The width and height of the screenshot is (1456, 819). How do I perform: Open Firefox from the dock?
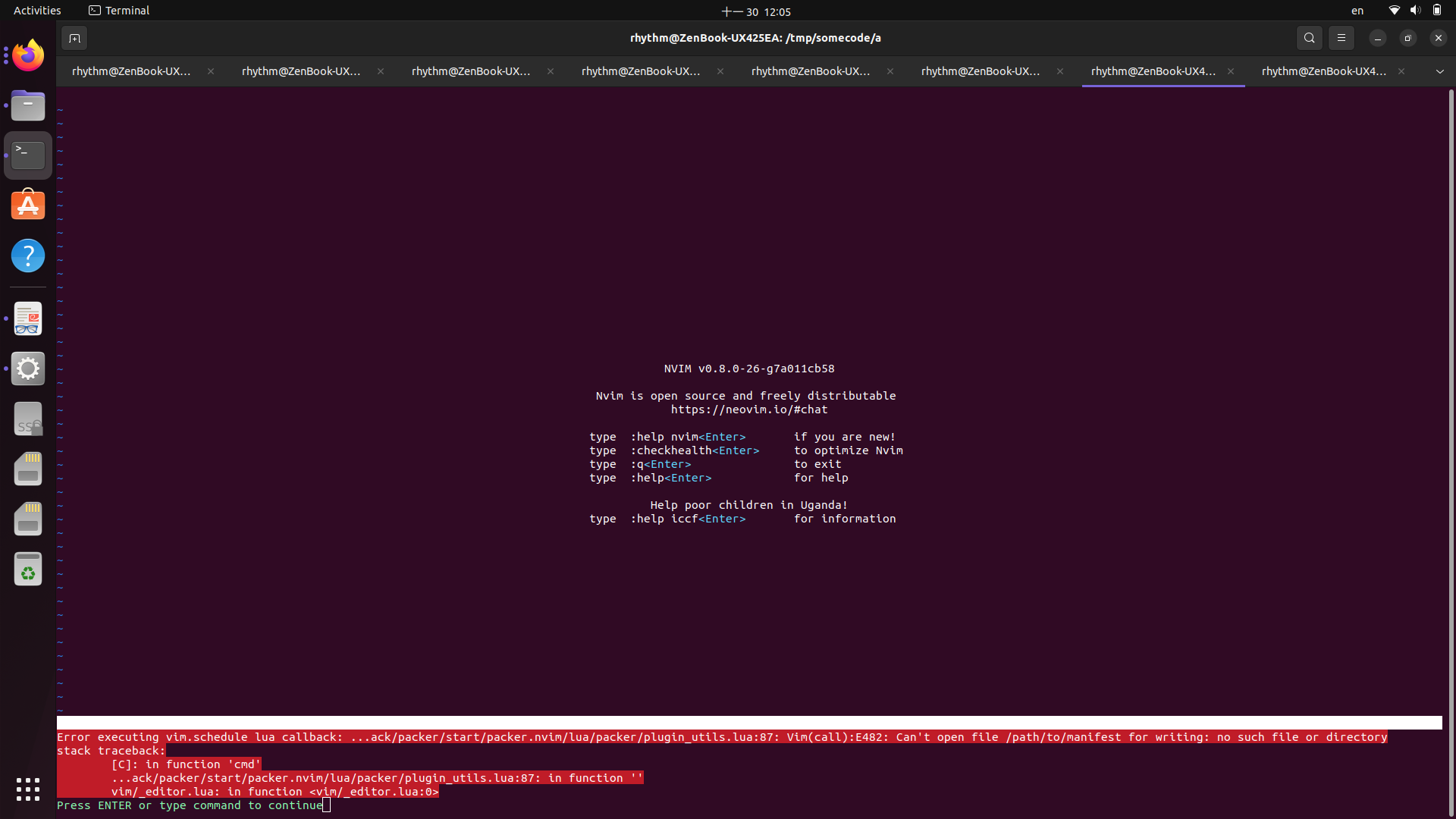(x=27, y=55)
